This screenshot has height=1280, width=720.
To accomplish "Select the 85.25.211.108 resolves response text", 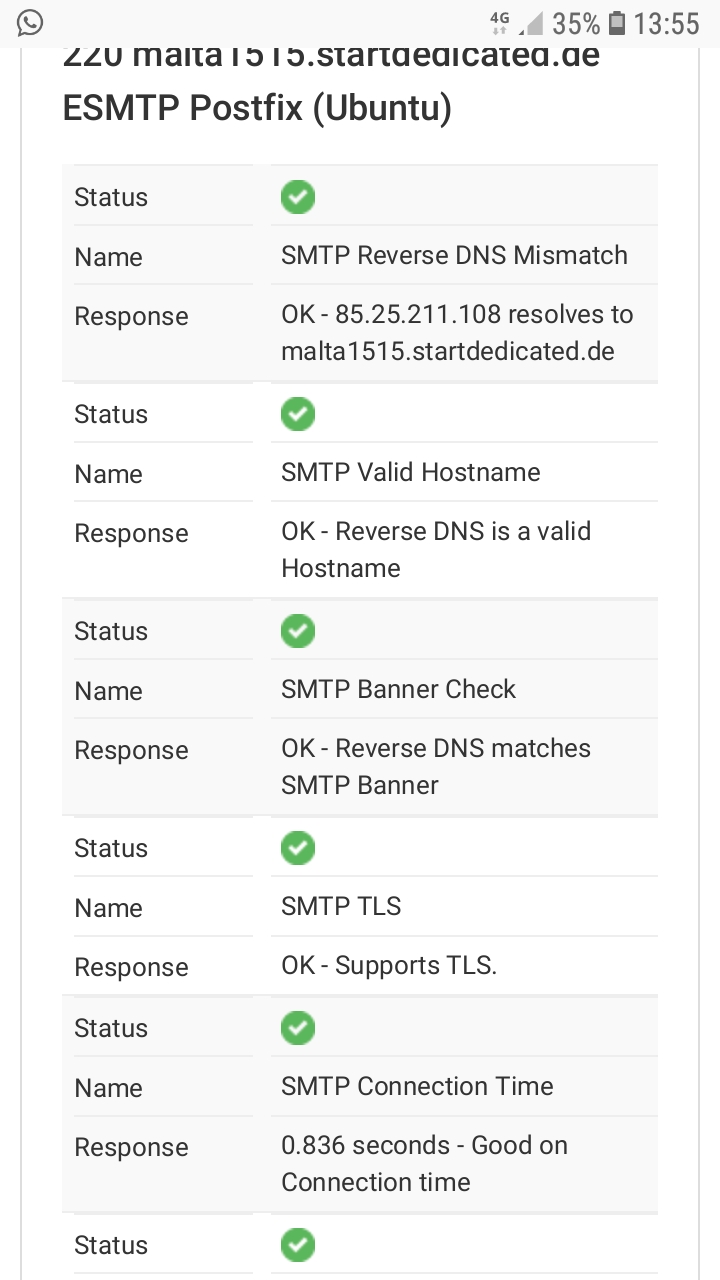I will [457, 333].
